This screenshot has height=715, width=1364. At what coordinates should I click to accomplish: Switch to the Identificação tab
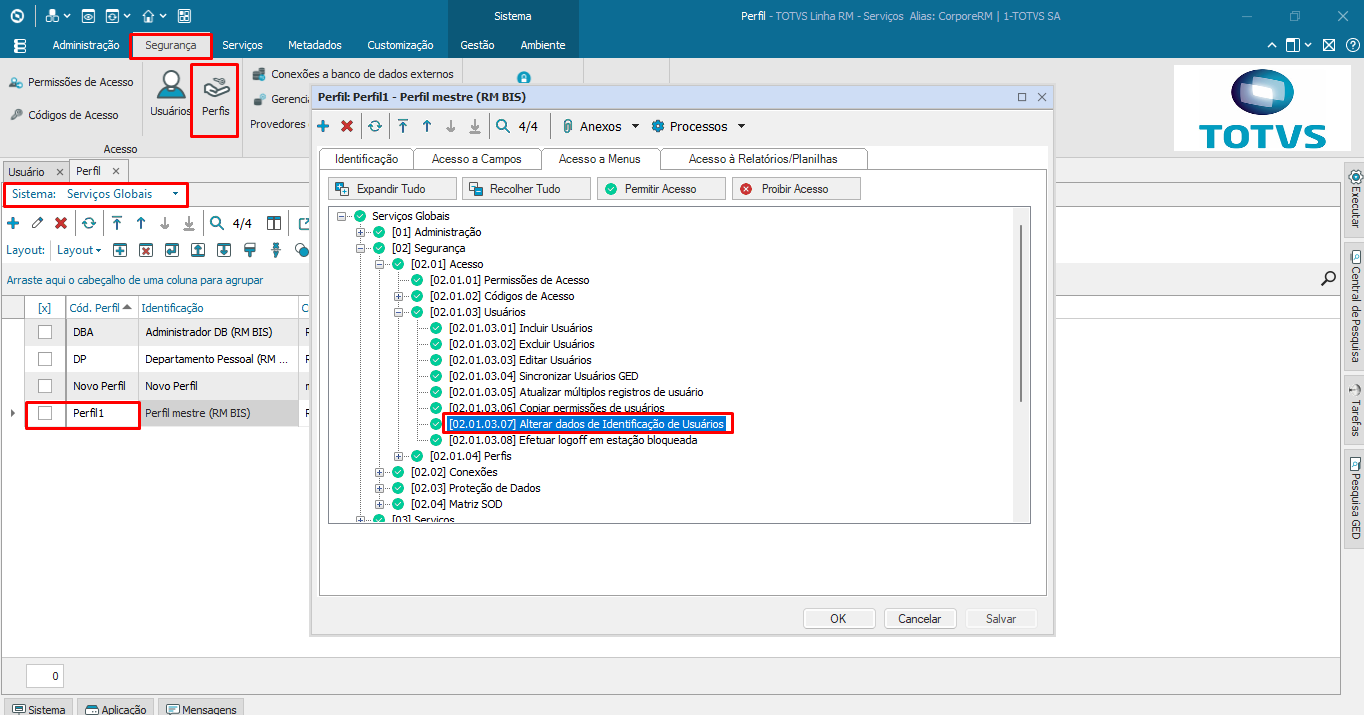pos(366,159)
